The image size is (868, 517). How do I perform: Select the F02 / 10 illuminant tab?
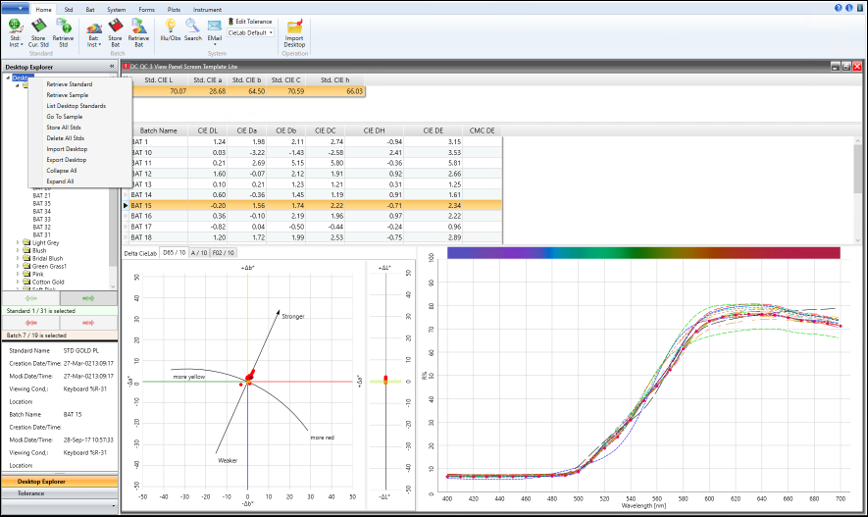click(224, 252)
